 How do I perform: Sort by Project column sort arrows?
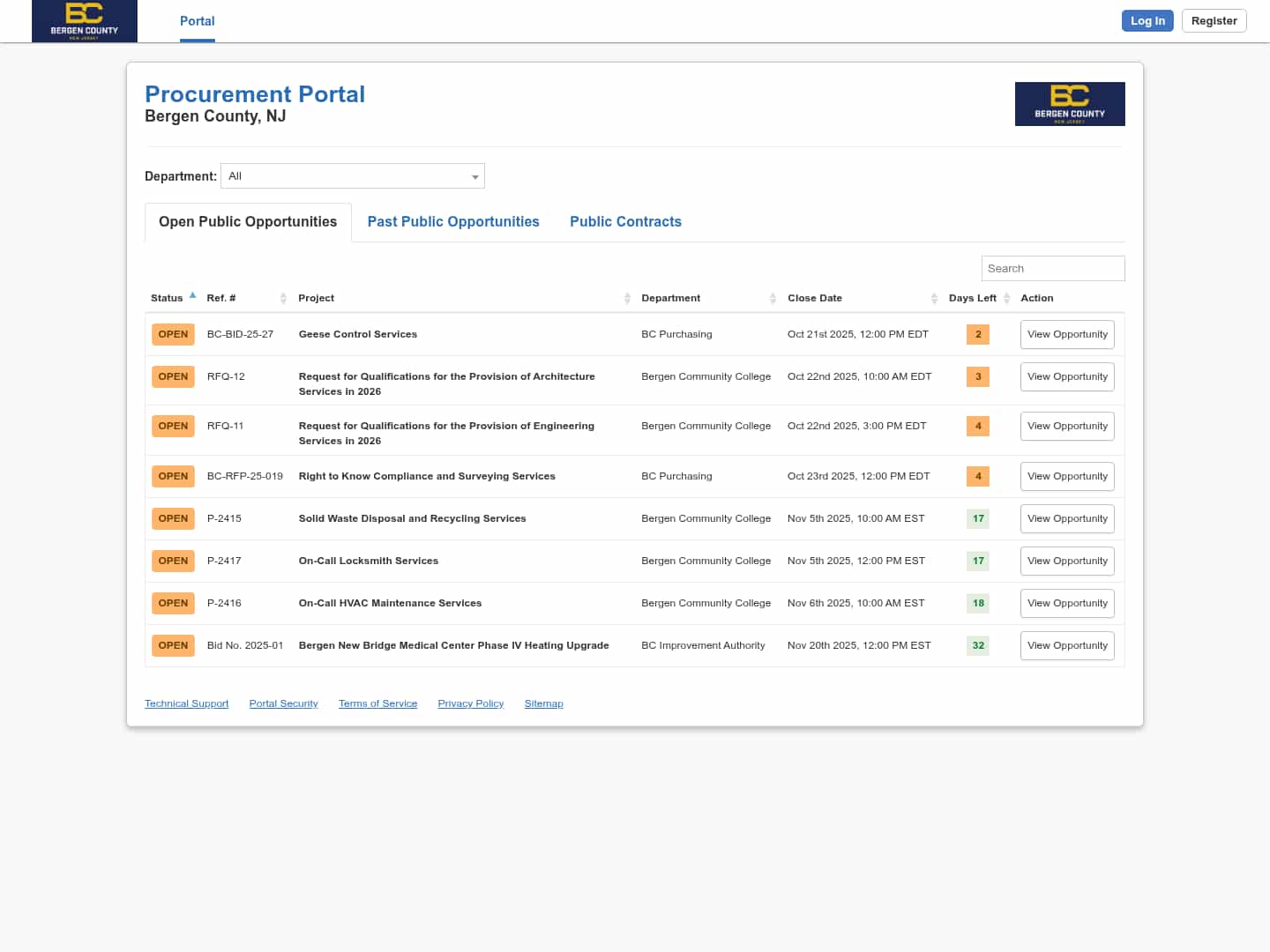pyautogui.click(x=627, y=299)
